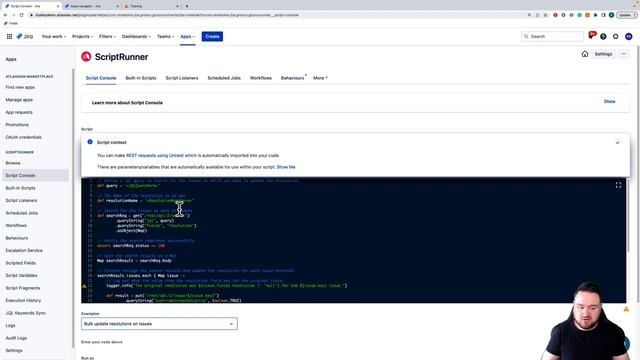Open the notifications bell icon
This screenshot has height=360, width=640.
591,36
